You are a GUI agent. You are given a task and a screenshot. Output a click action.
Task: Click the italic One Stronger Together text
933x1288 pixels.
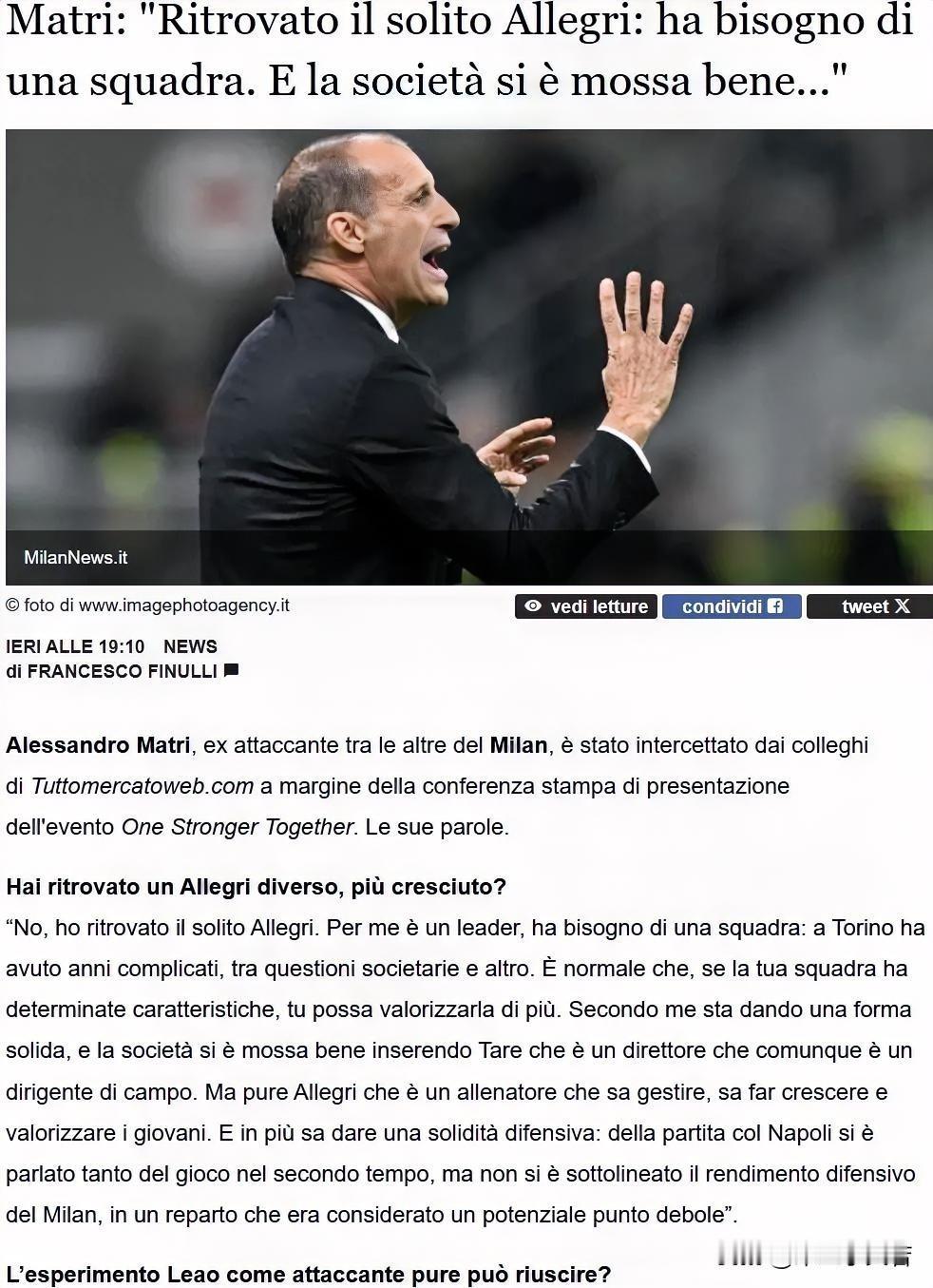click(x=237, y=827)
